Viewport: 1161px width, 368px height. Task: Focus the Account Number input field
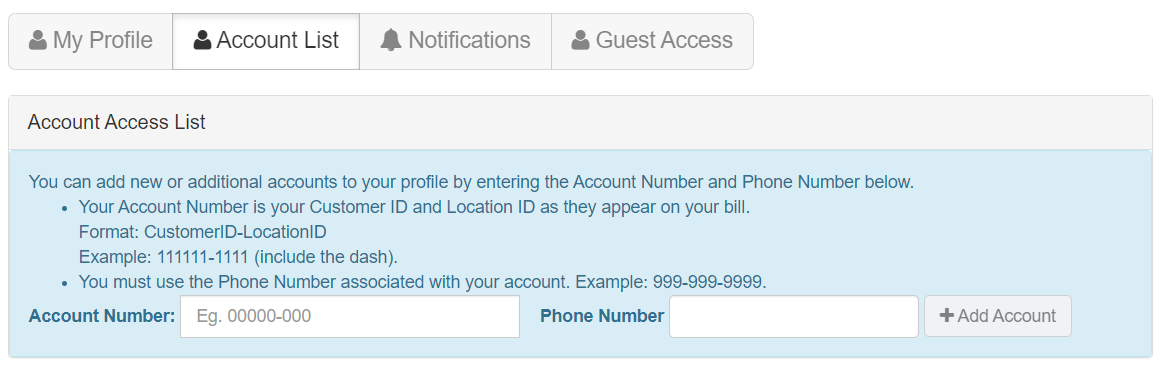tap(350, 317)
